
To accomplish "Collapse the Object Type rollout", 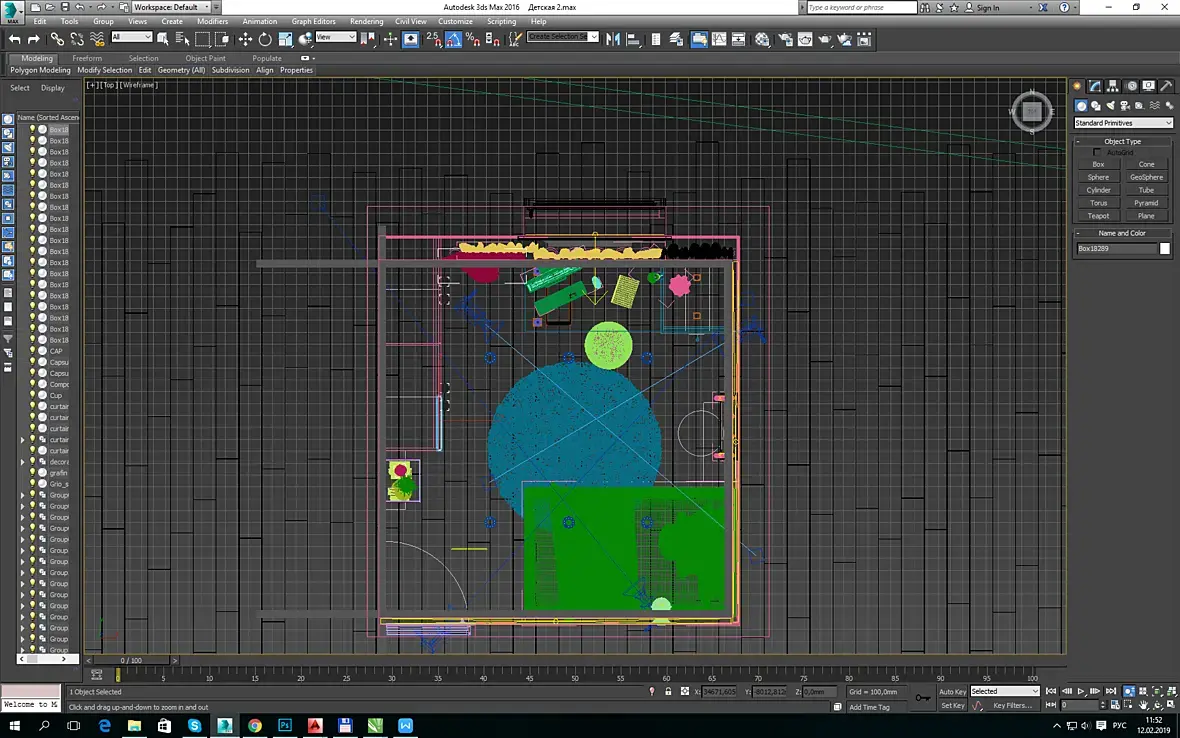I will click(1122, 141).
